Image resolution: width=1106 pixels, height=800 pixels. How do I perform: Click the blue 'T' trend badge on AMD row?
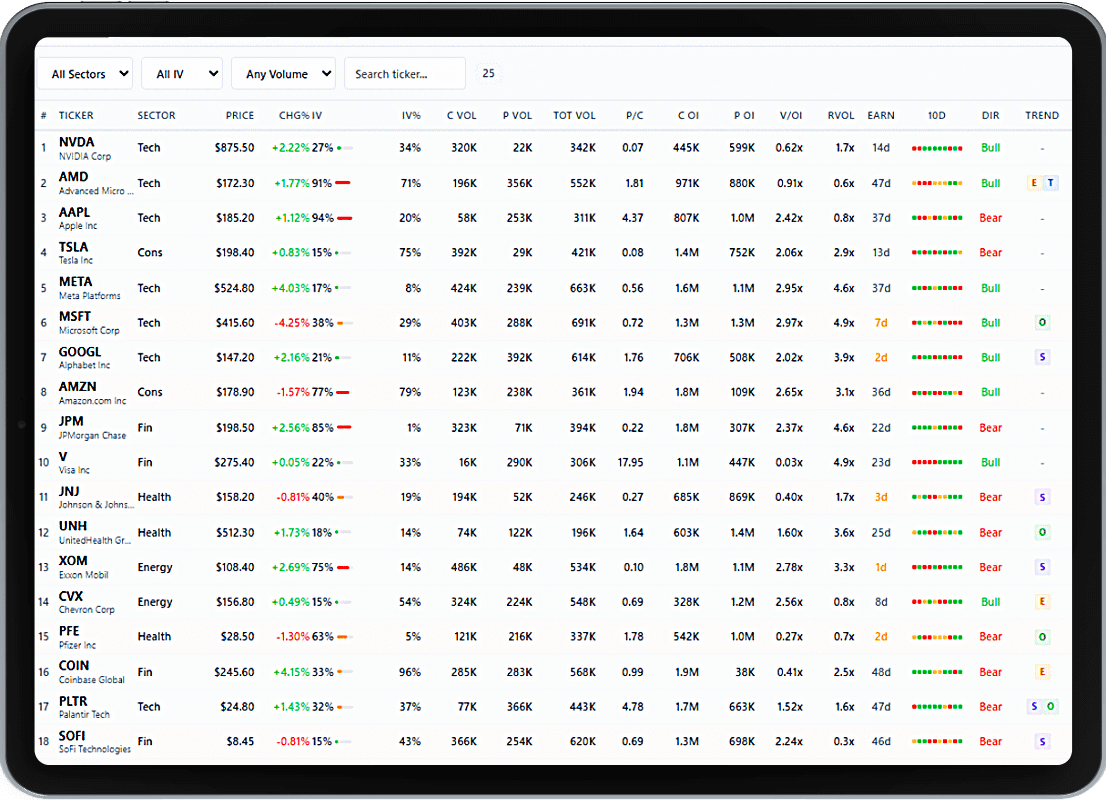pos(1051,183)
